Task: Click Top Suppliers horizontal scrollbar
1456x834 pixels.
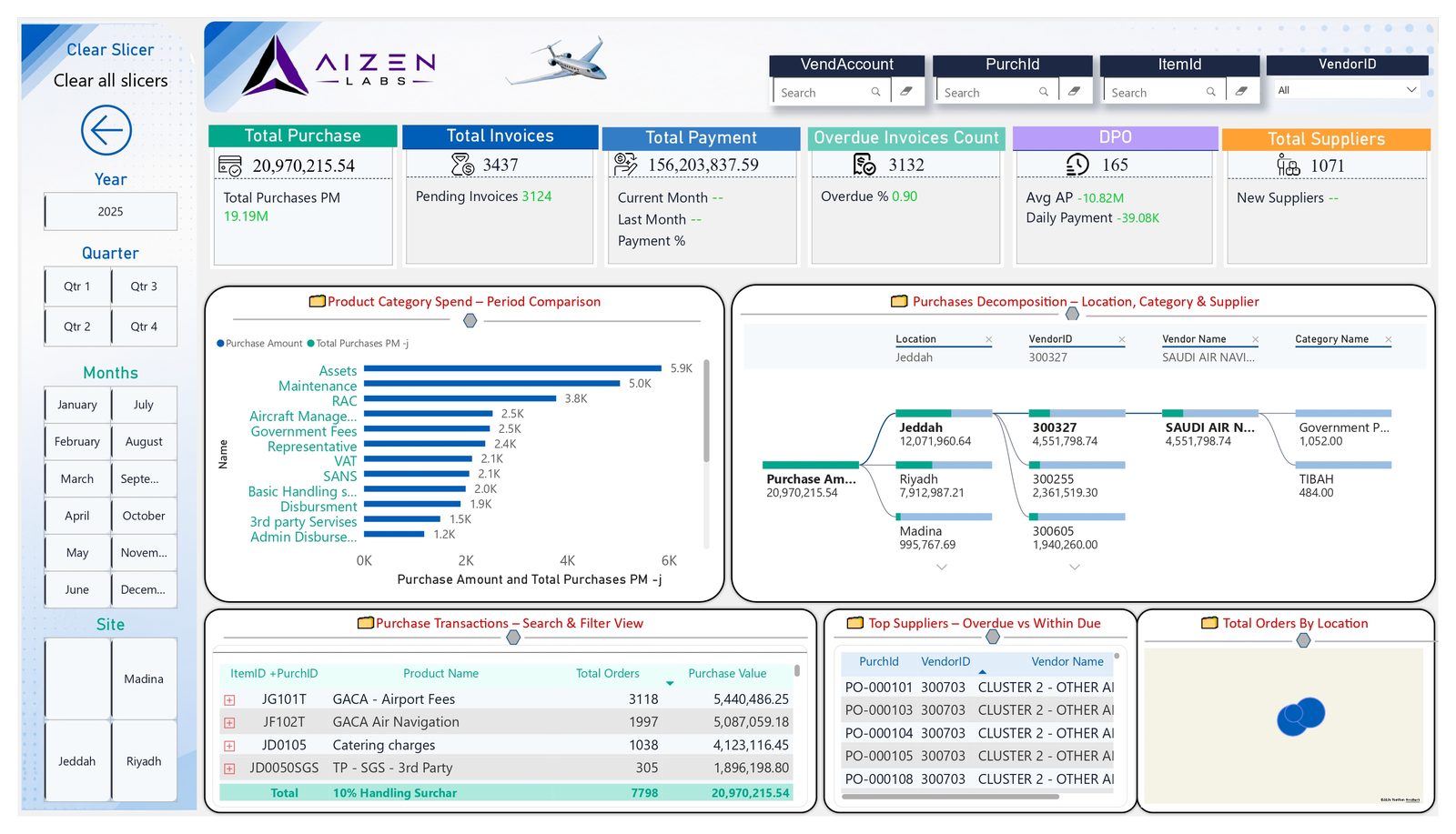Action: click(950, 797)
